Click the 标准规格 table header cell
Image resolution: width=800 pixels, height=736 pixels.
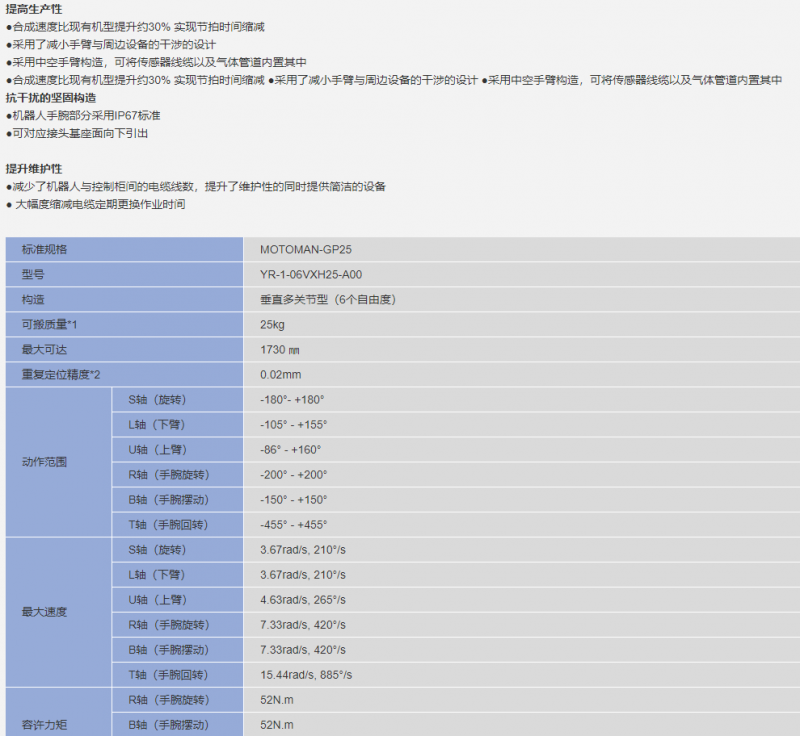pos(124,249)
